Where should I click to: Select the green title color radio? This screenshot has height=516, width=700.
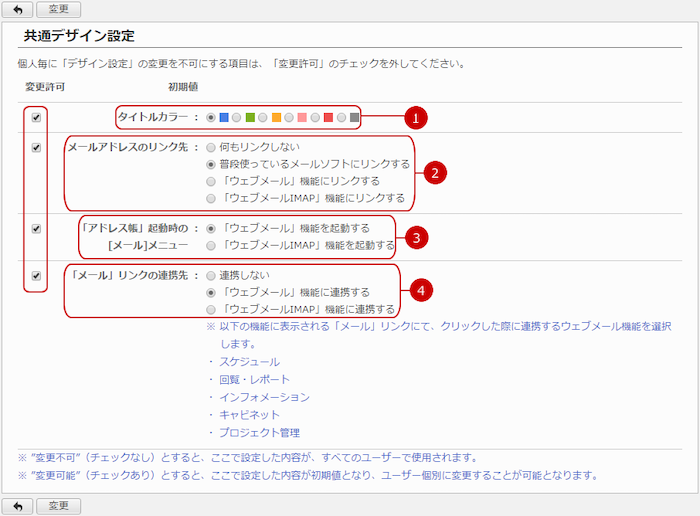(x=237, y=117)
